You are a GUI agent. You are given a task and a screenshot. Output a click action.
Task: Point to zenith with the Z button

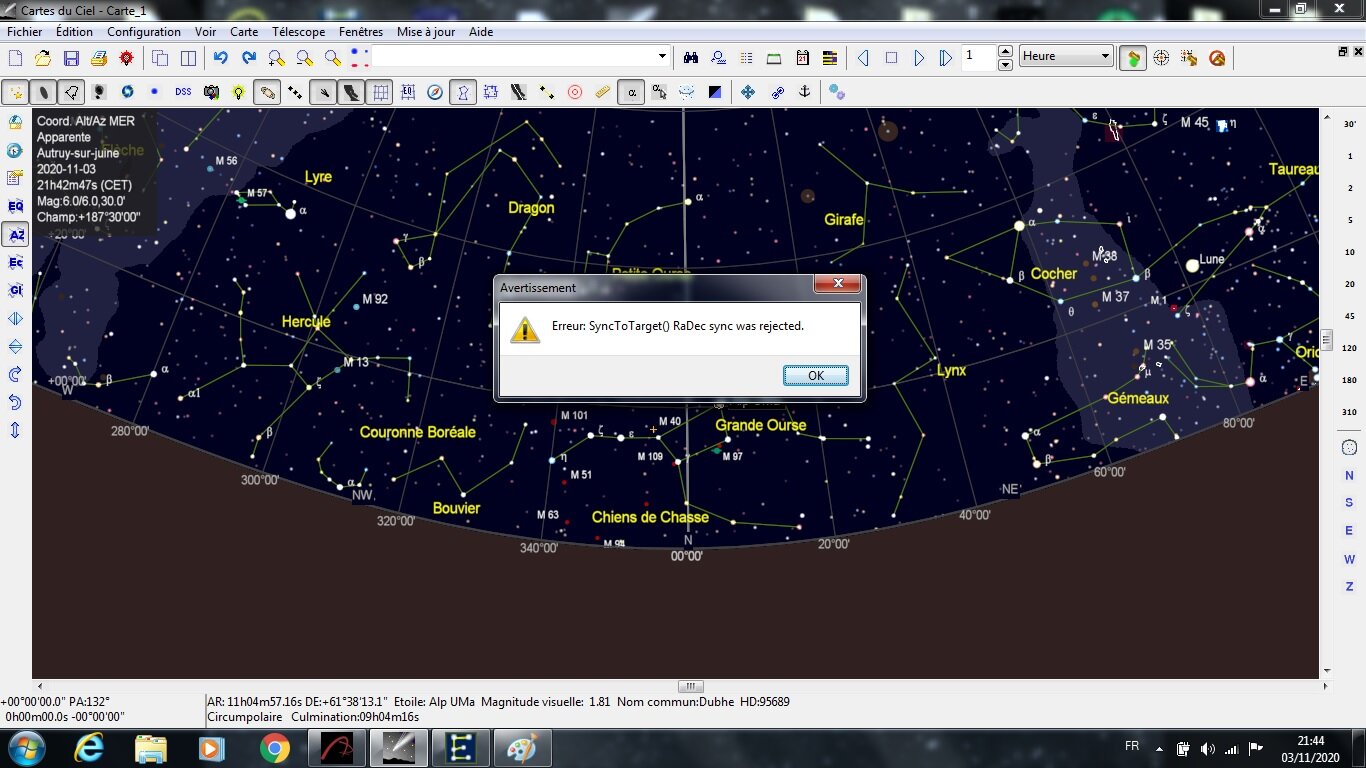(1350, 587)
